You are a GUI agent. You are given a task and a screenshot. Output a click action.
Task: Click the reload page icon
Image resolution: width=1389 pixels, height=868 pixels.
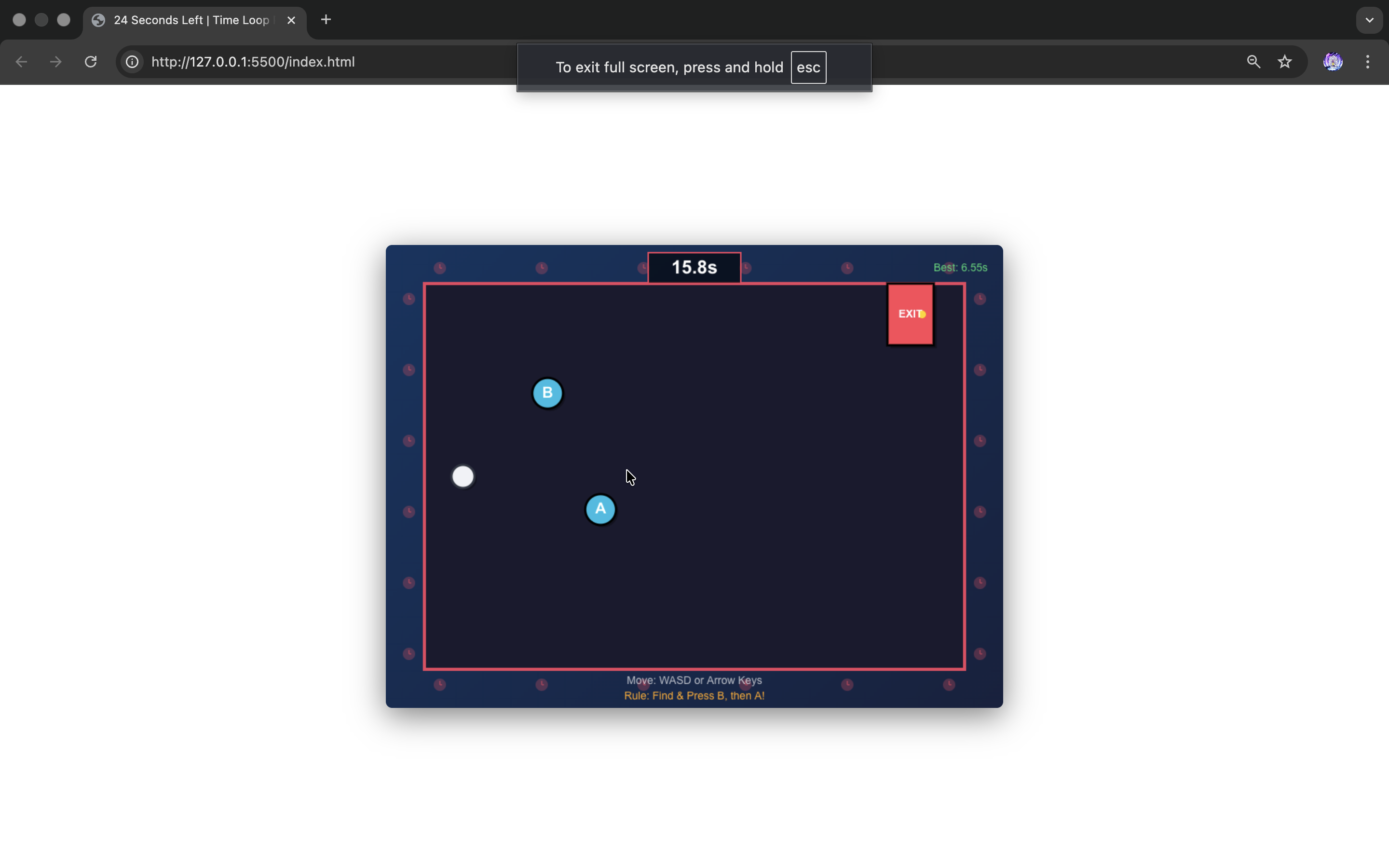[x=91, y=61]
